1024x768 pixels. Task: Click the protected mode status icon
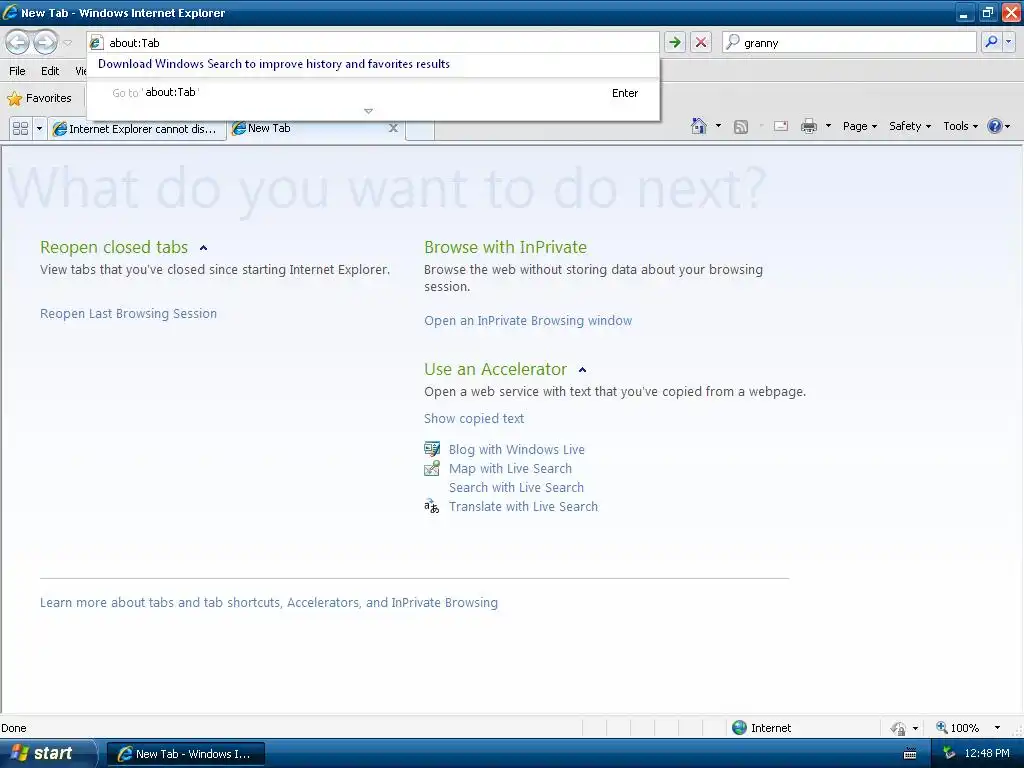pyautogui.click(x=898, y=728)
